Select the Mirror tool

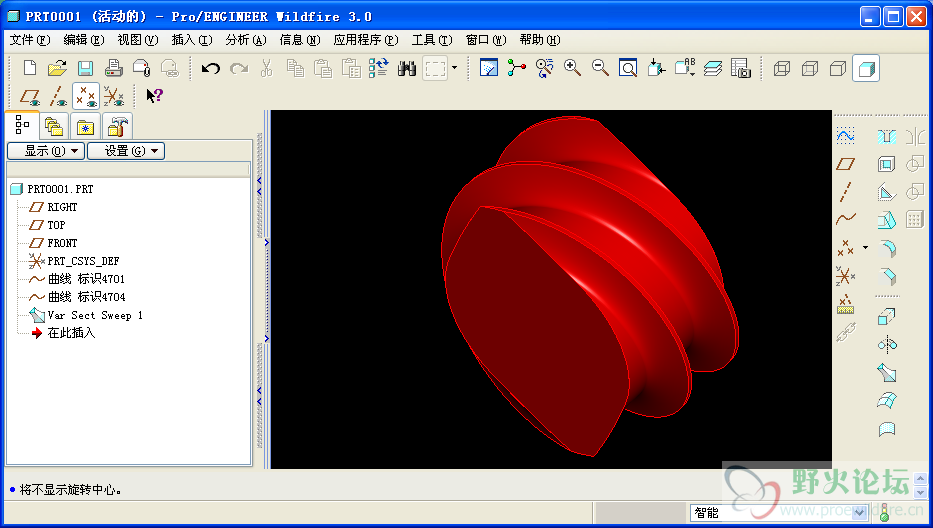click(x=915, y=136)
